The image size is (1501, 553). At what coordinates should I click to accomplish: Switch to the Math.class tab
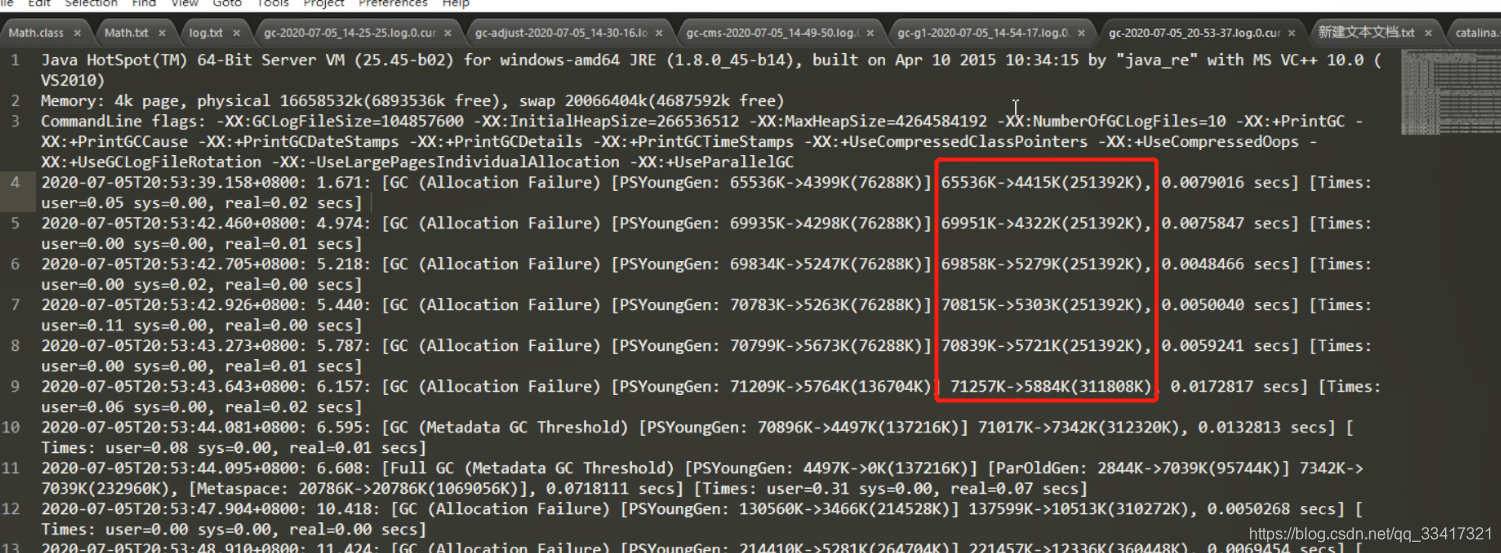pos(37,33)
